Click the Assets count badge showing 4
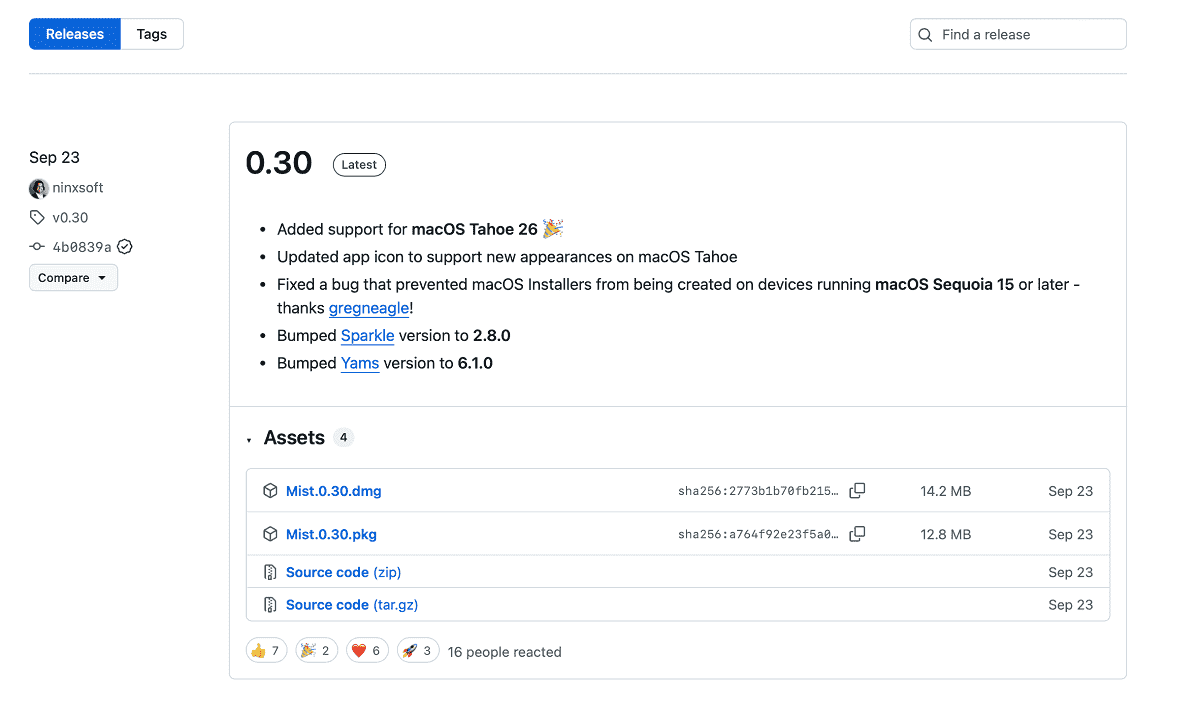Screen dimensions: 1200x709 pyautogui.click(x=343, y=438)
